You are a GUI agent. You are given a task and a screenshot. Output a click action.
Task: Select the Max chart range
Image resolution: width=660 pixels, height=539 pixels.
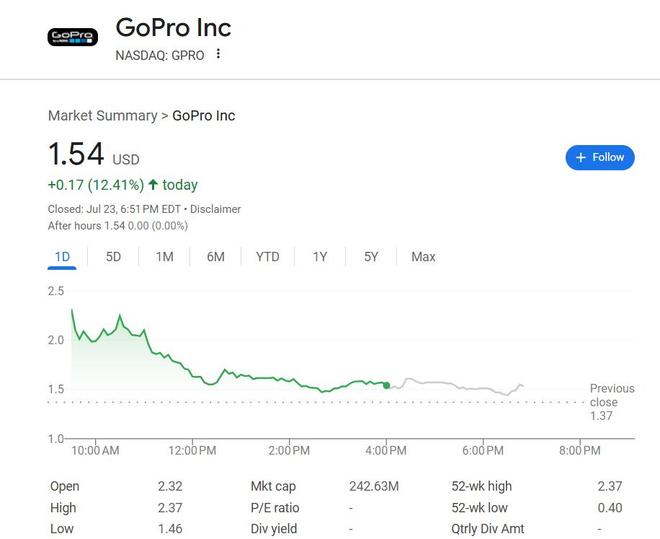pos(423,257)
